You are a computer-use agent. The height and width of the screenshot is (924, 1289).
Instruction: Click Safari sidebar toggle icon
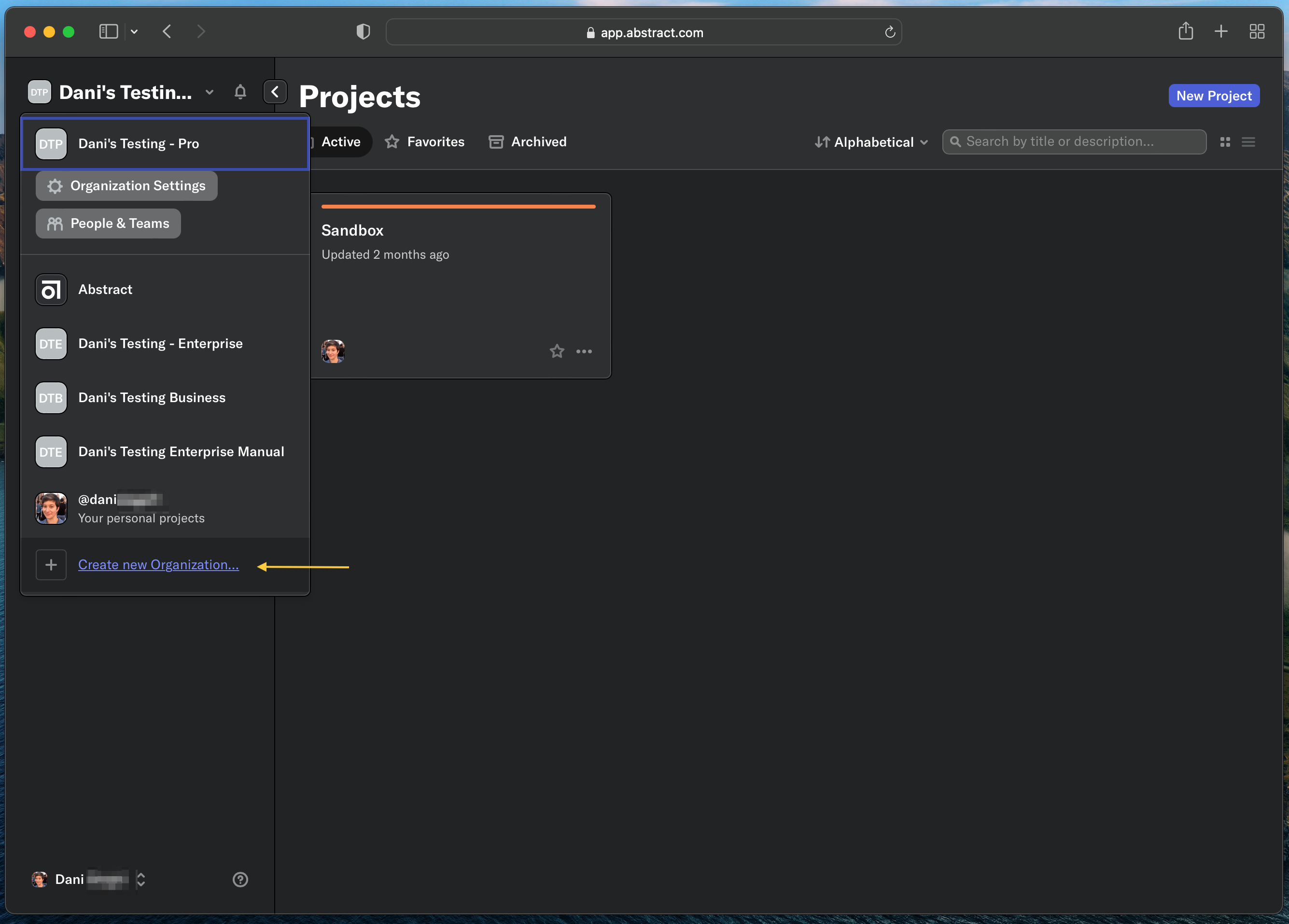point(109,32)
